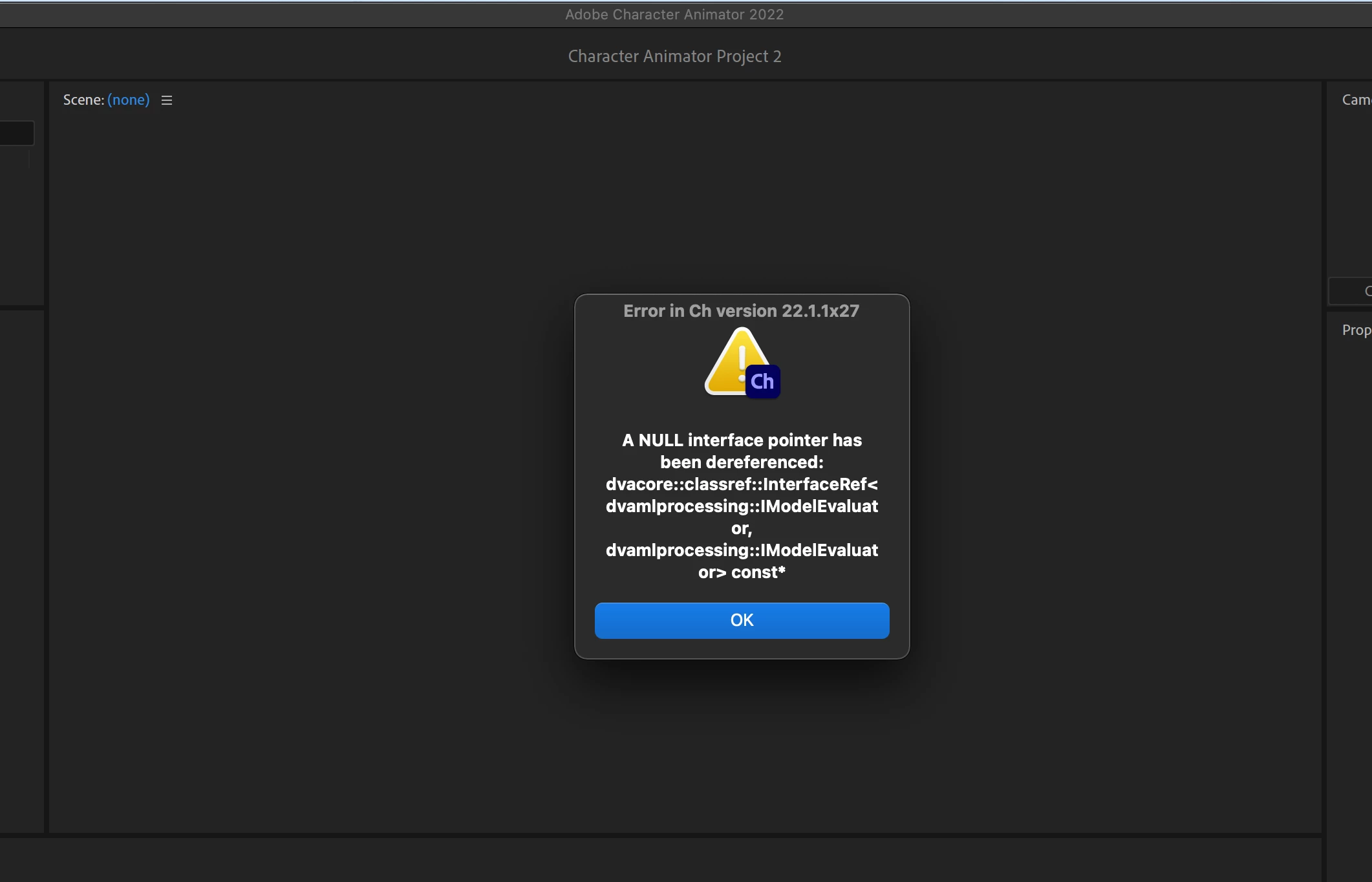1372x882 pixels.
Task: Select the Properties panel tab at right
Action: coord(1355,330)
